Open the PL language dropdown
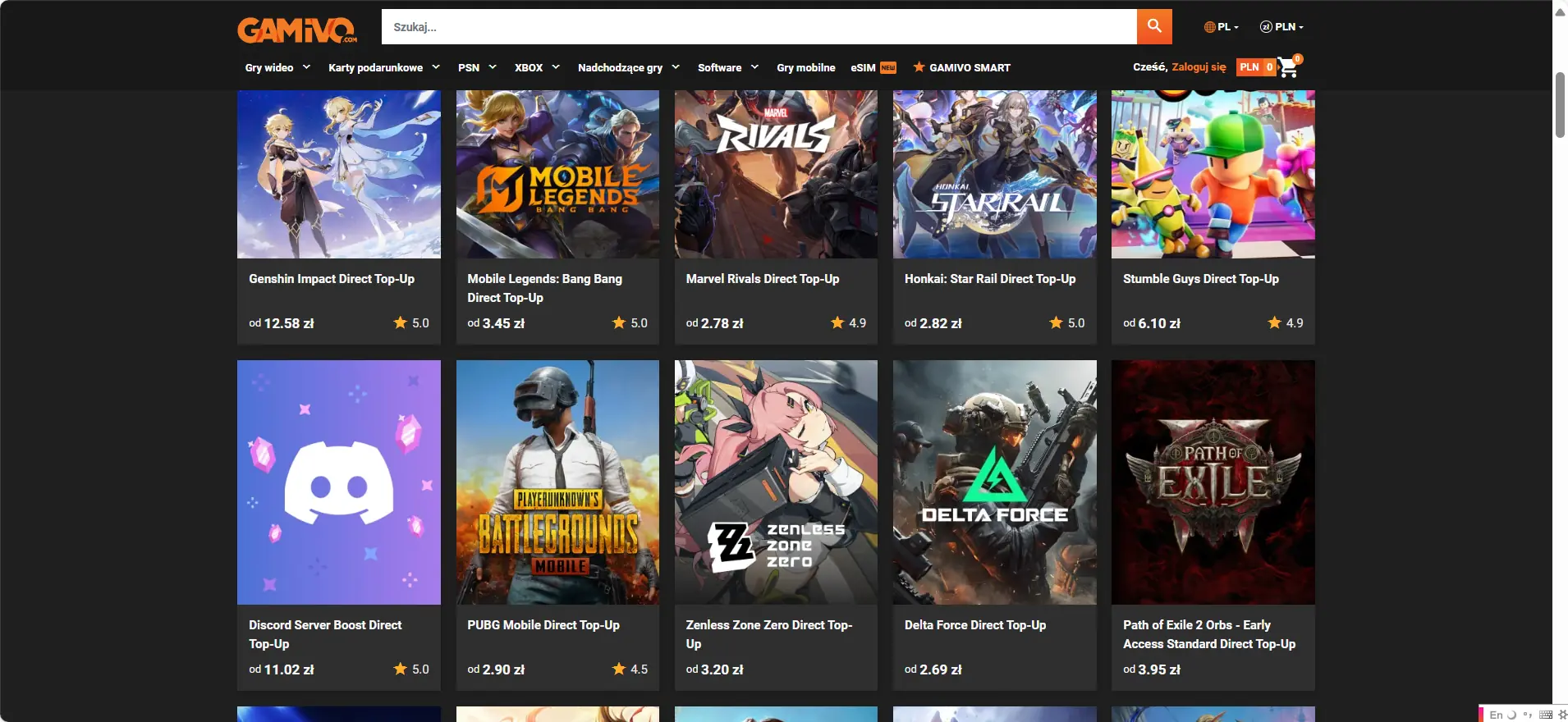This screenshot has width=1568, height=722. pos(1222,27)
